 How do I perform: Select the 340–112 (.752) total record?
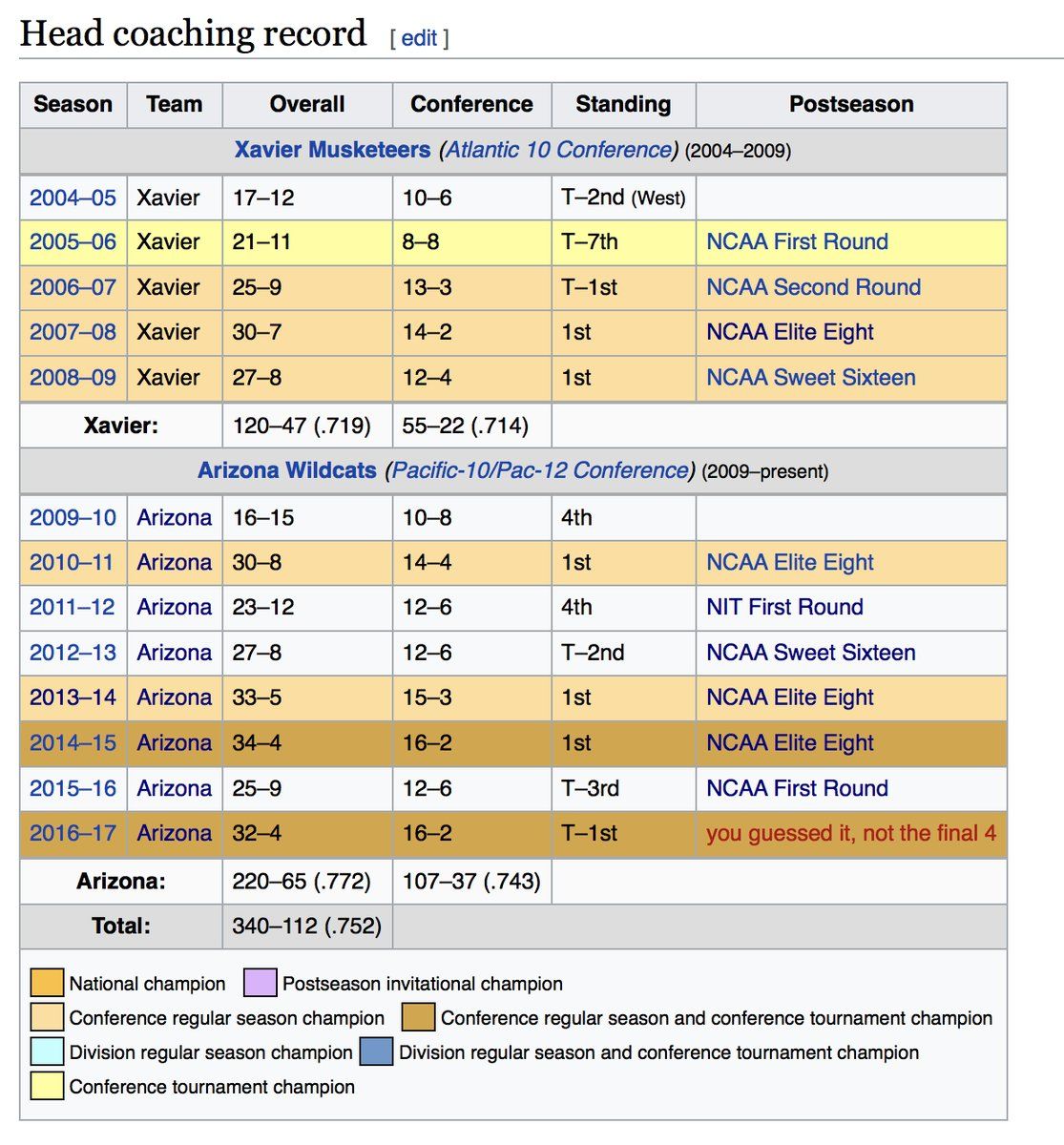click(306, 926)
